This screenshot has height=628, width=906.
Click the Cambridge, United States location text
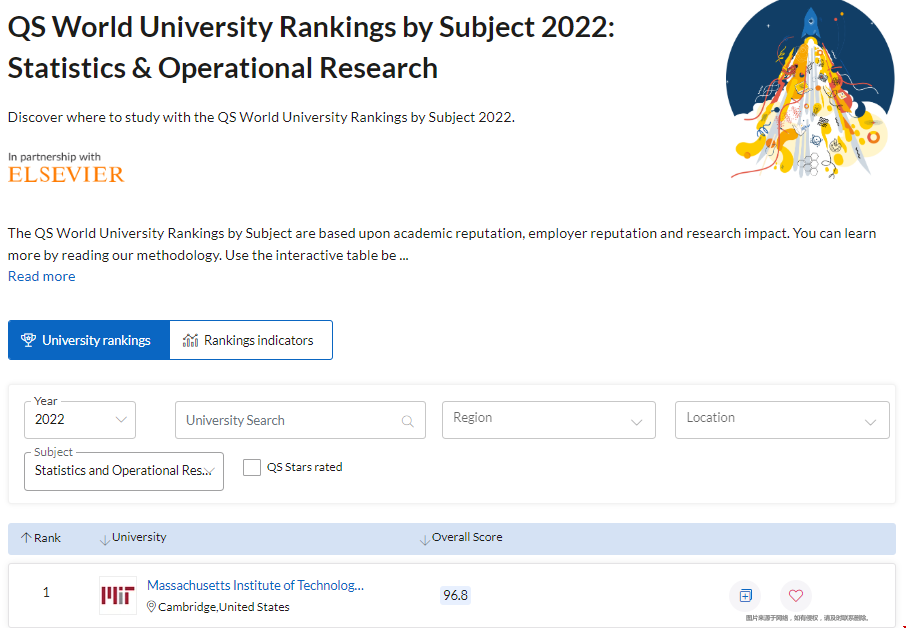(x=224, y=607)
